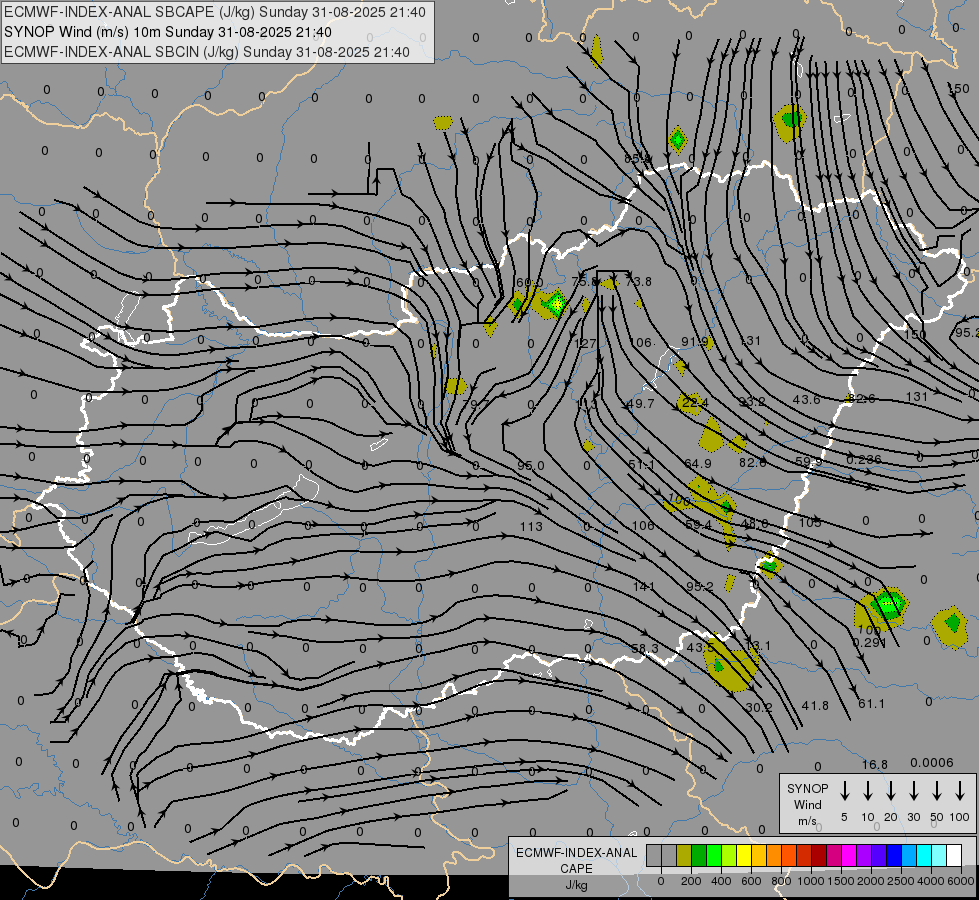Screen dimensions: 979x900
Task: Click the map value 13.1
Action: [759, 645]
